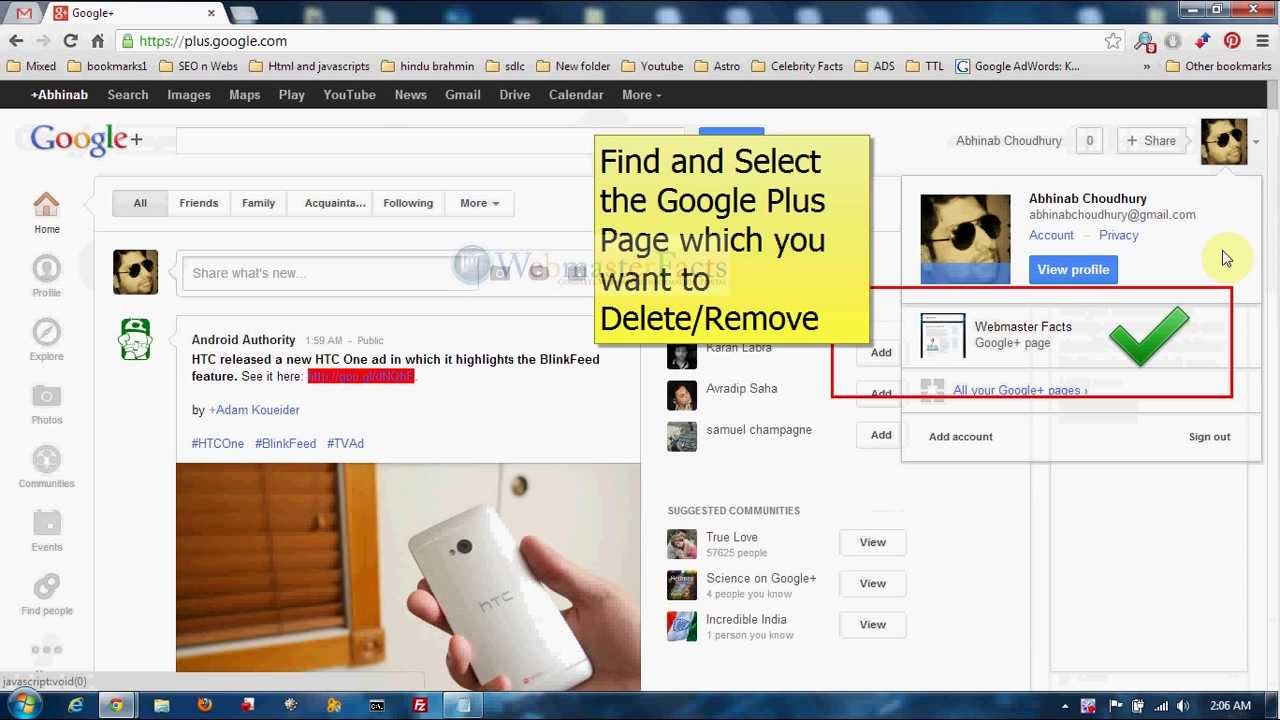1280x720 pixels.
Task: Reload the Google+ page
Action: [x=70, y=41]
